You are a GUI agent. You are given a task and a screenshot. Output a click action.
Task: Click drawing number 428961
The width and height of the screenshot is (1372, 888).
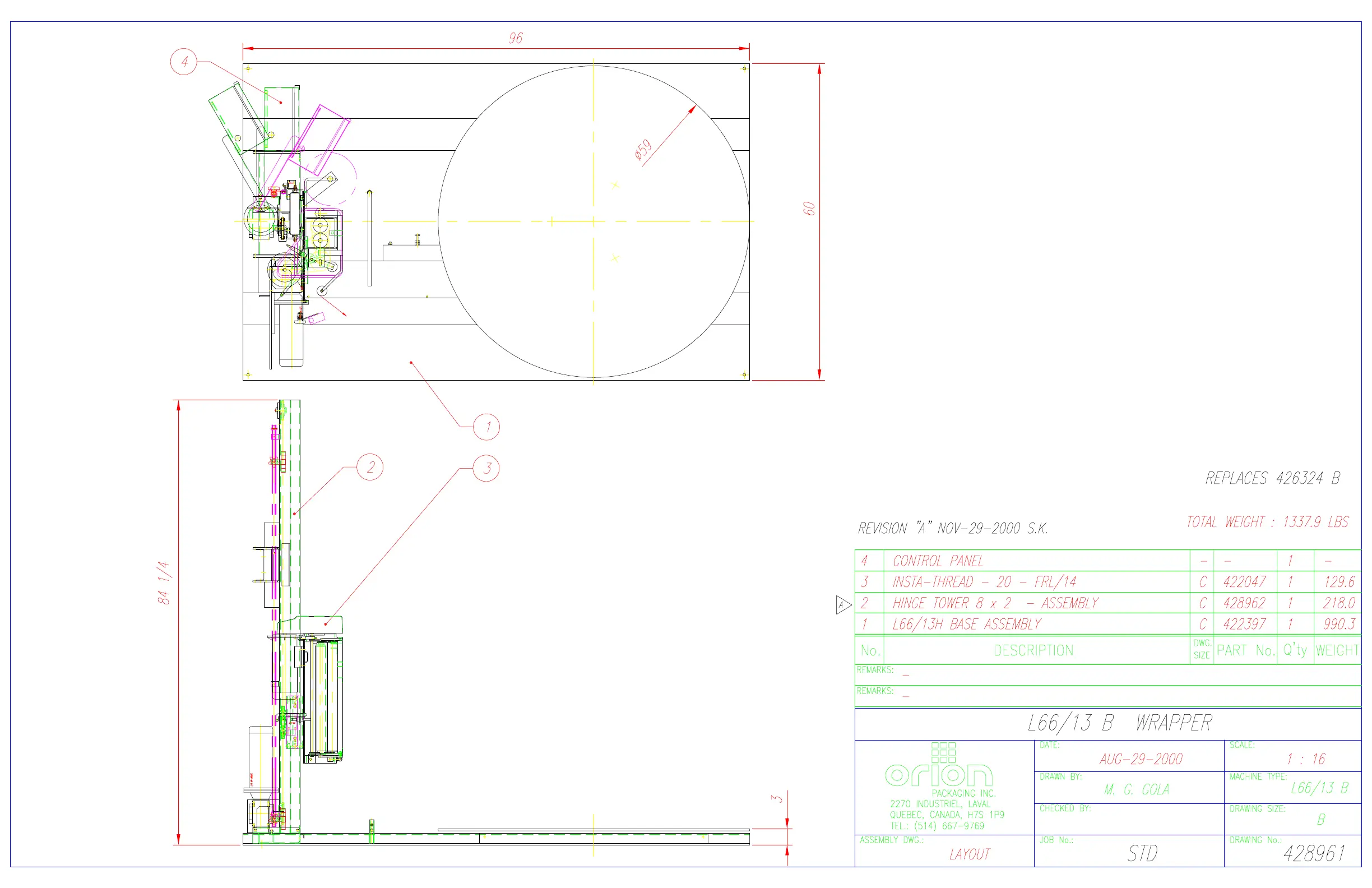click(x=1314, y=853)
